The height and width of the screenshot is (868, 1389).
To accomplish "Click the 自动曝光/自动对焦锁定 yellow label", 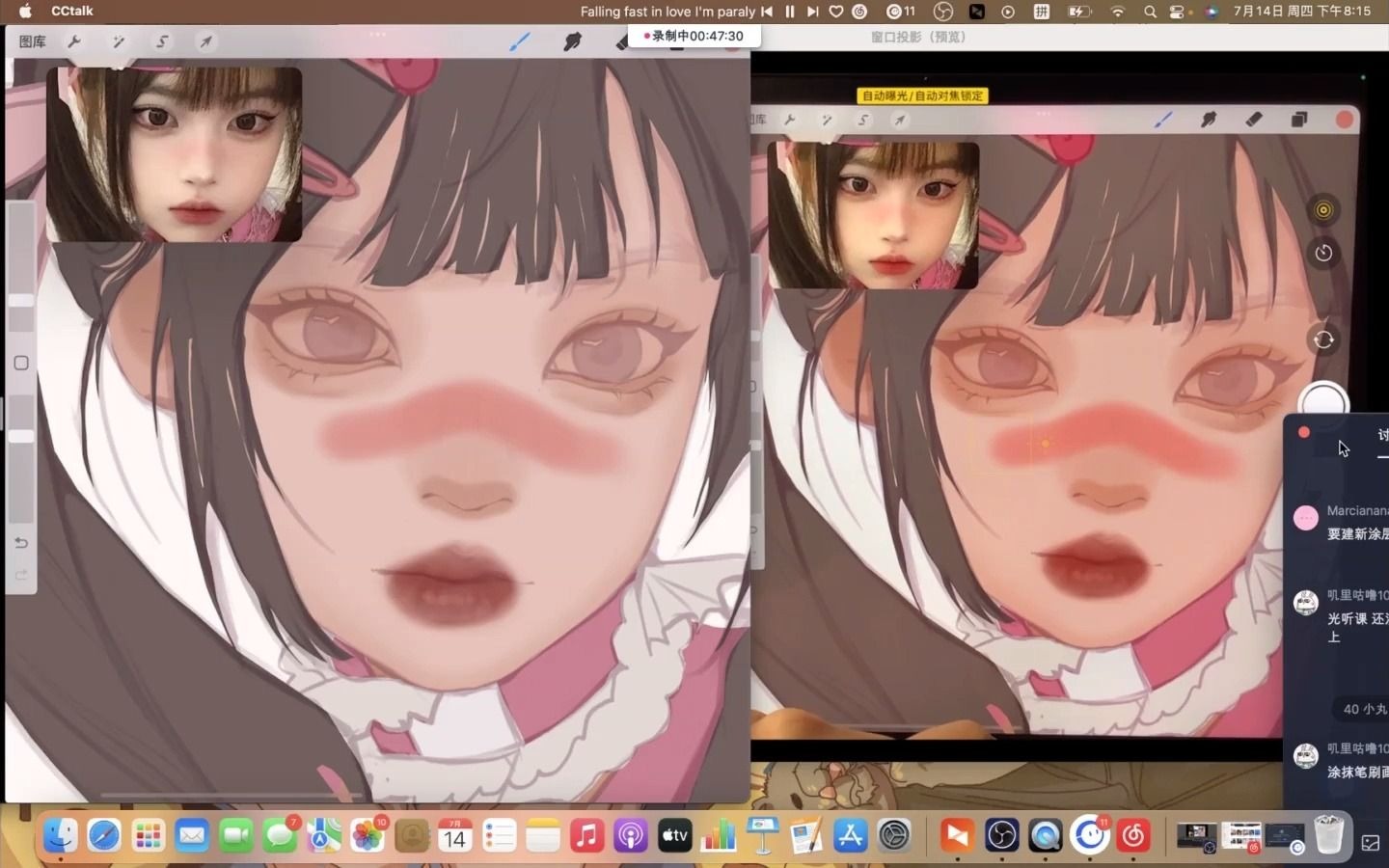I will point(922,95).
